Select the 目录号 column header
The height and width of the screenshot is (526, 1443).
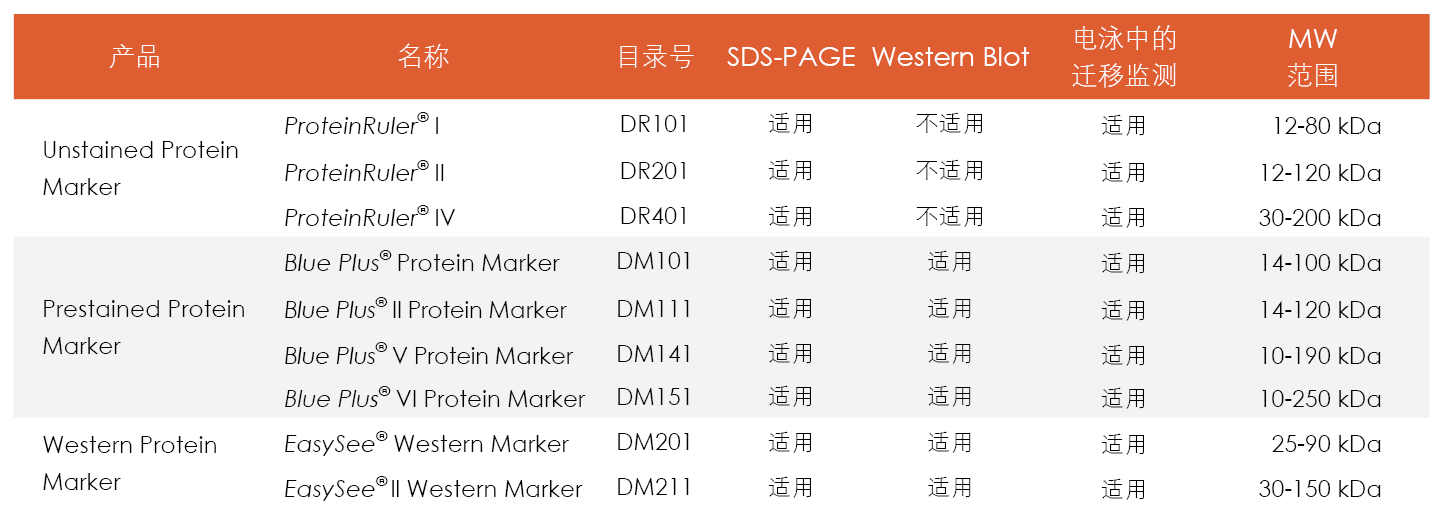(654, 57)
